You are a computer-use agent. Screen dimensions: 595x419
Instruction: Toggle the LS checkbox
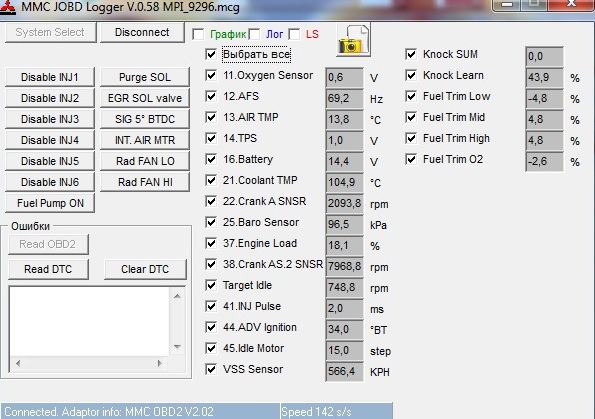pos(294,35)
